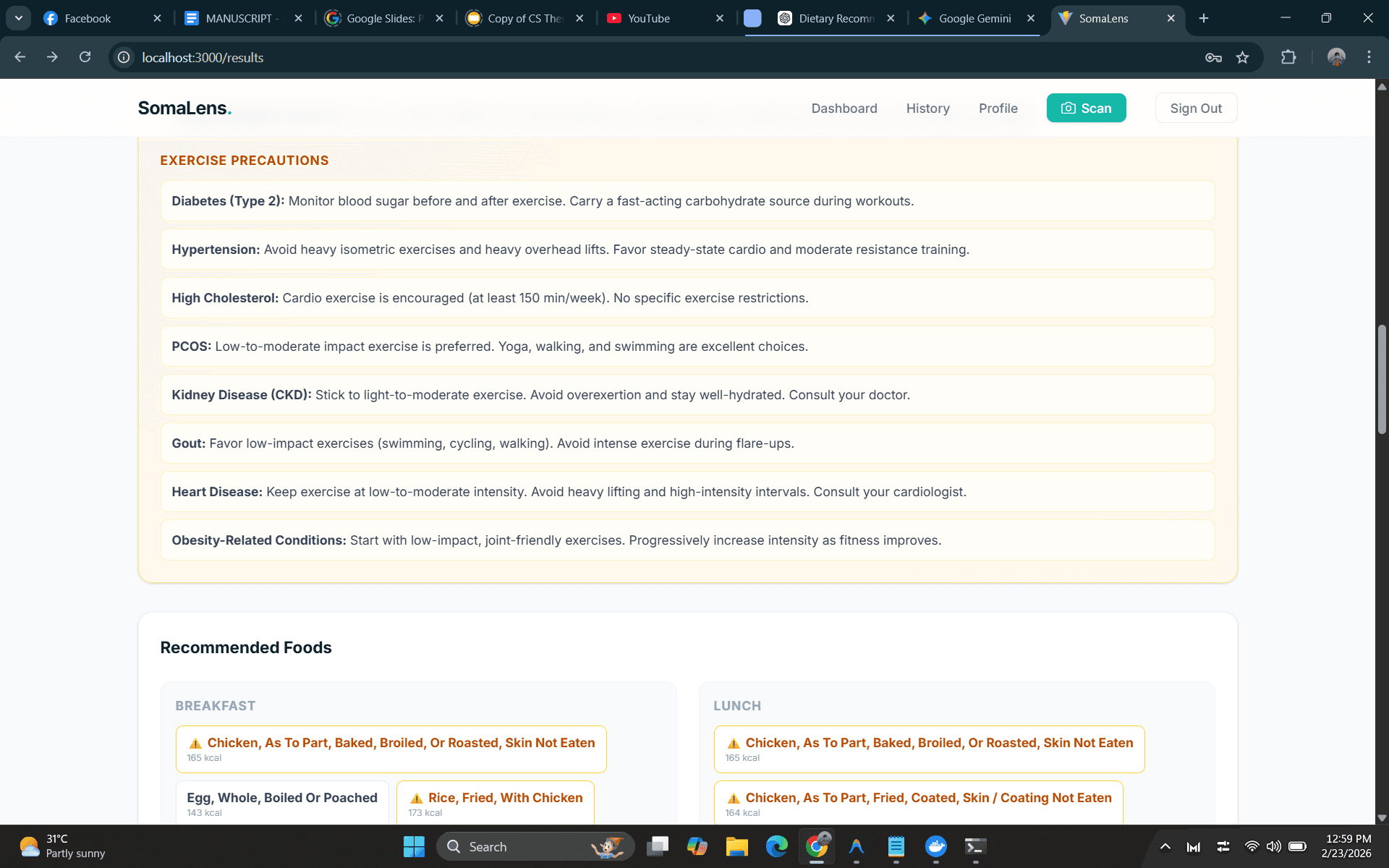
Task: Switch to the Facebook tab
Action: pos(103,18)
